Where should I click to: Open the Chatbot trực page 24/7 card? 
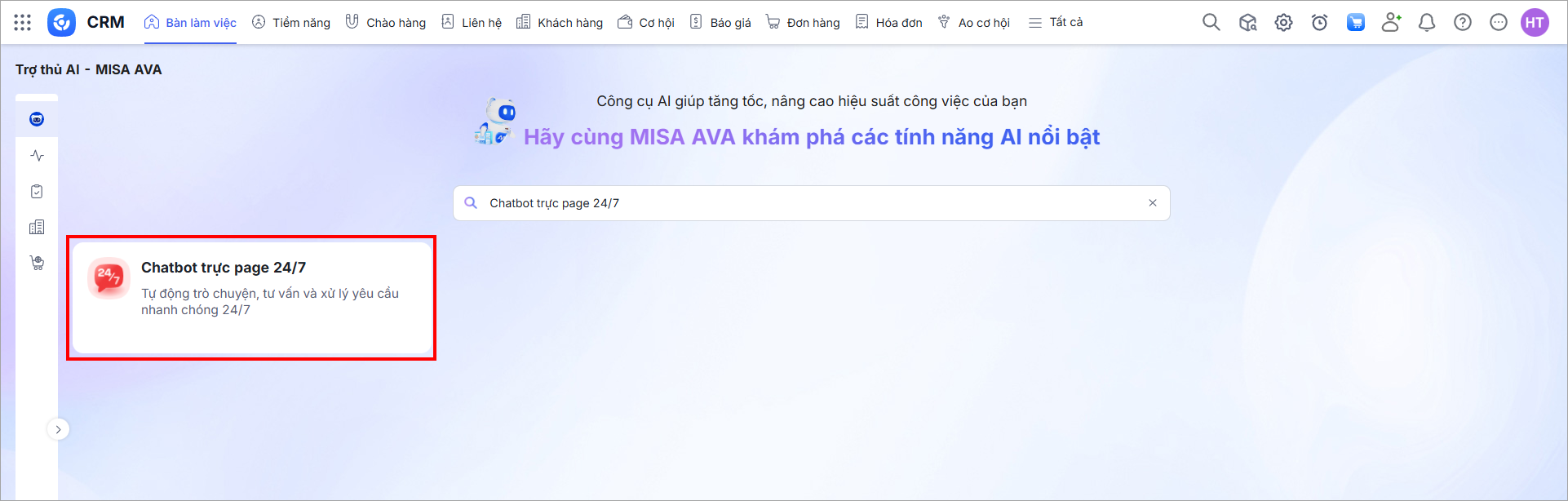click(x=251, y=298)
